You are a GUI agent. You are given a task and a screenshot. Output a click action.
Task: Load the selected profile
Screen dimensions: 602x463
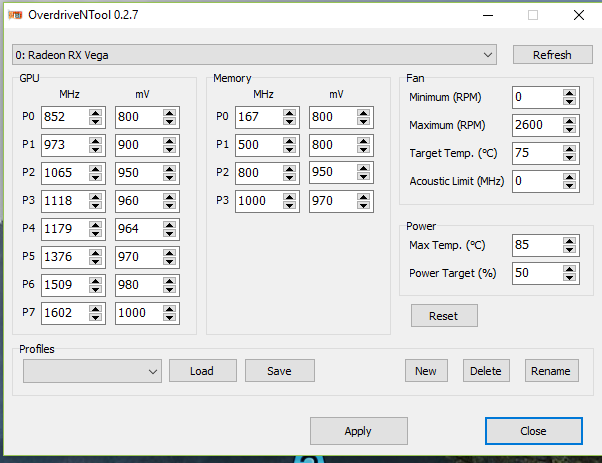pyautogui.click(x=203, y=371)
